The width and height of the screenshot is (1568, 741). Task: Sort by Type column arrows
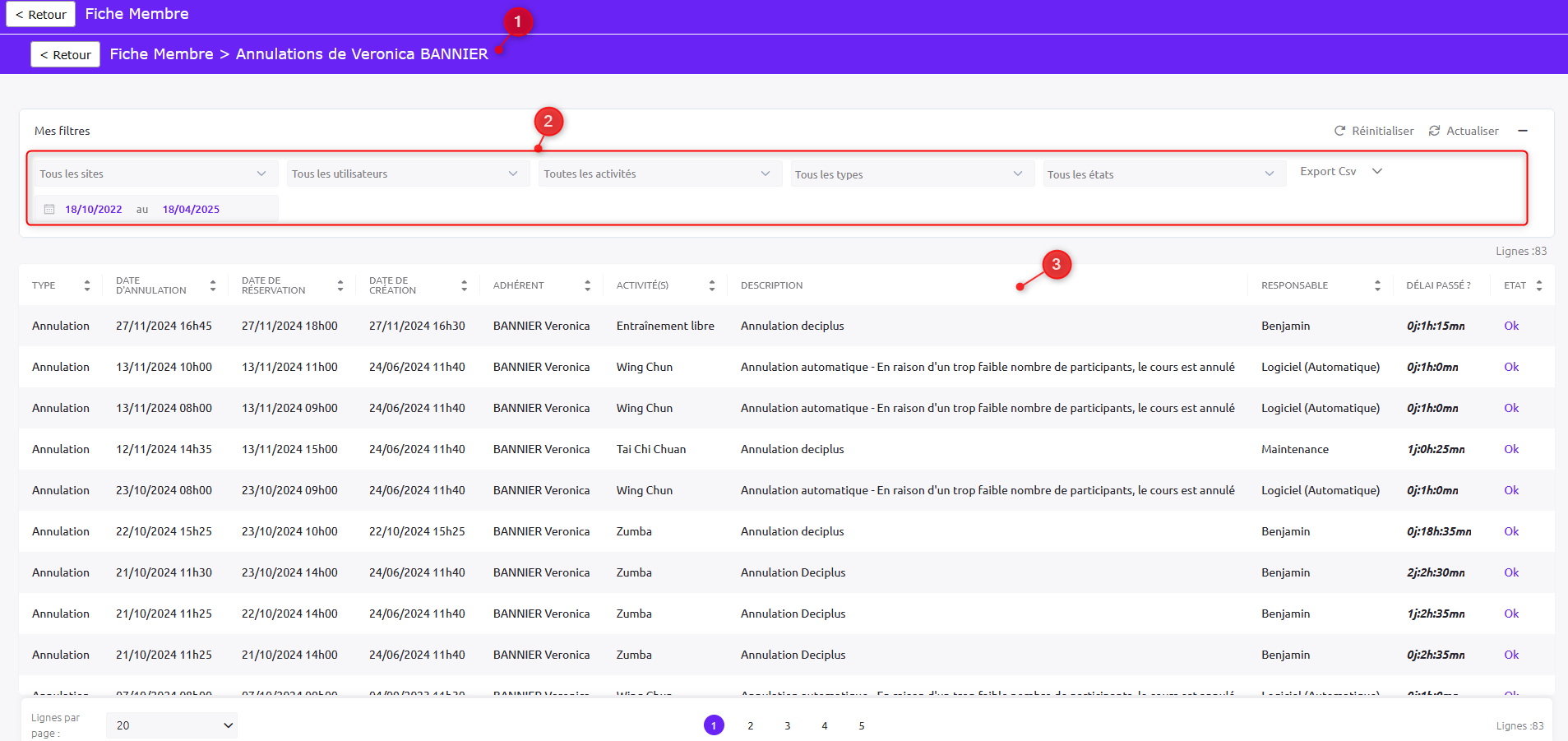[87, 285]
